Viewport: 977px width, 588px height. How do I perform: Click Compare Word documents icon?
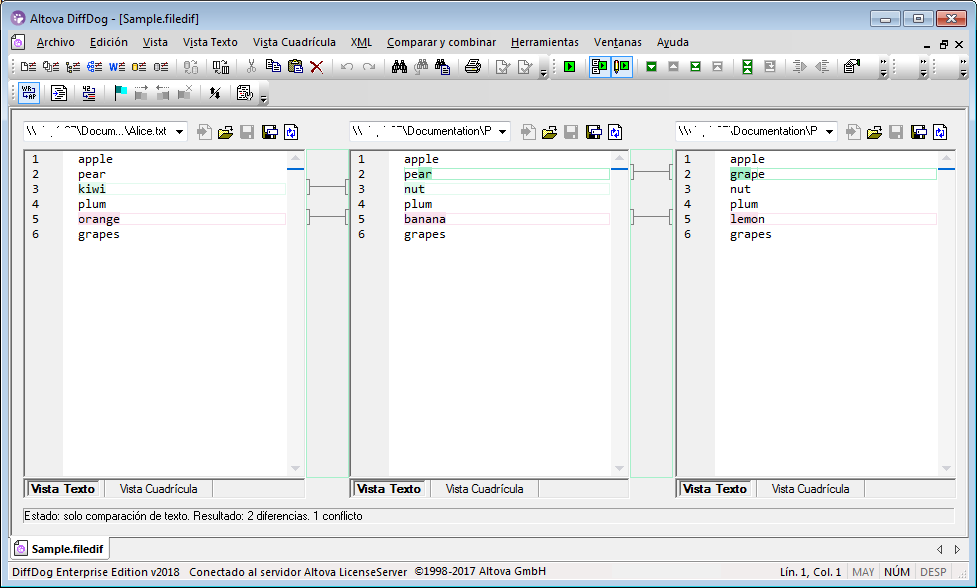coord(116,67)
